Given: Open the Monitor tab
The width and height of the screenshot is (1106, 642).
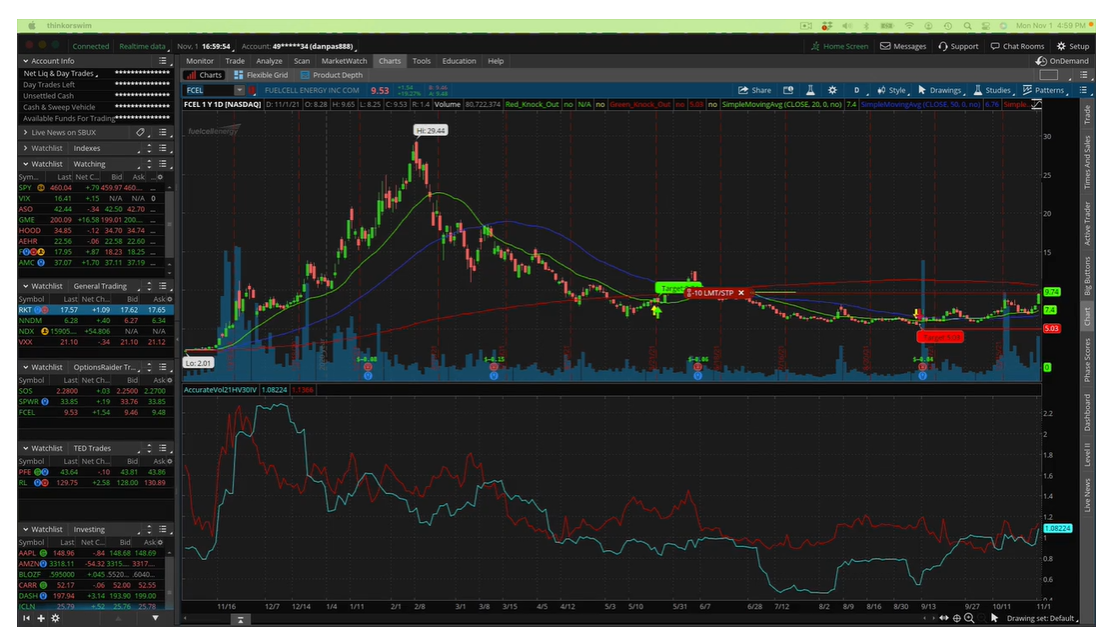Looking at the screenshot, I should (200, 61).
